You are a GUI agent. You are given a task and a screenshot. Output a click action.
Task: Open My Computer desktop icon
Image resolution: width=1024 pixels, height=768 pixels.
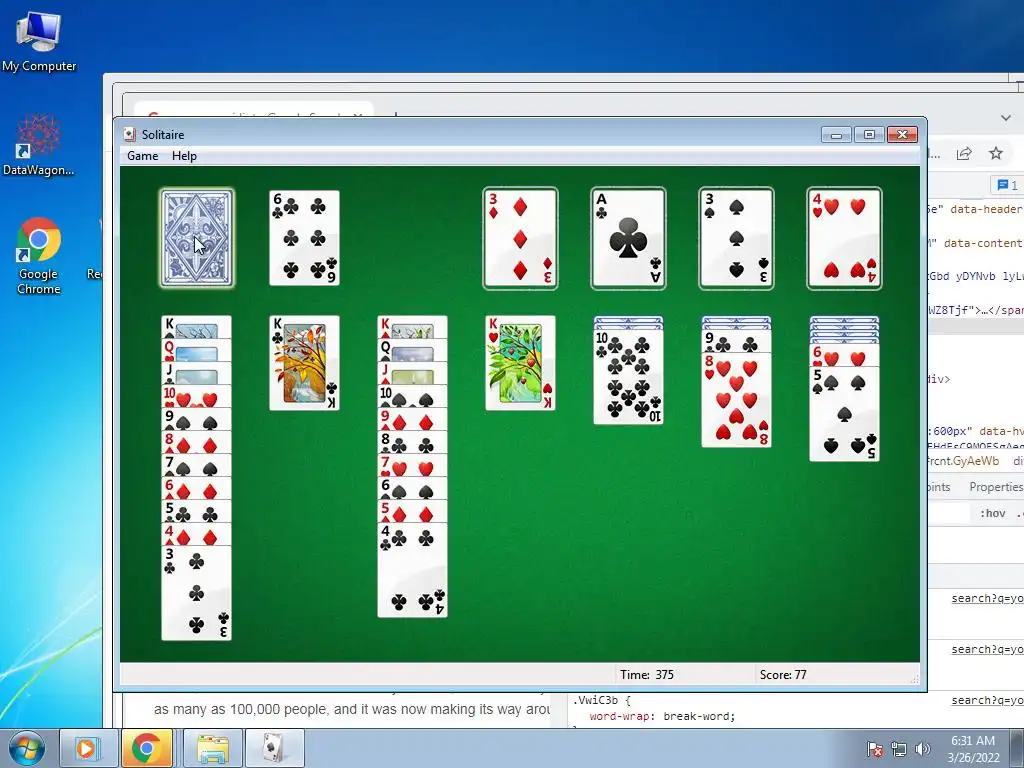39,41
